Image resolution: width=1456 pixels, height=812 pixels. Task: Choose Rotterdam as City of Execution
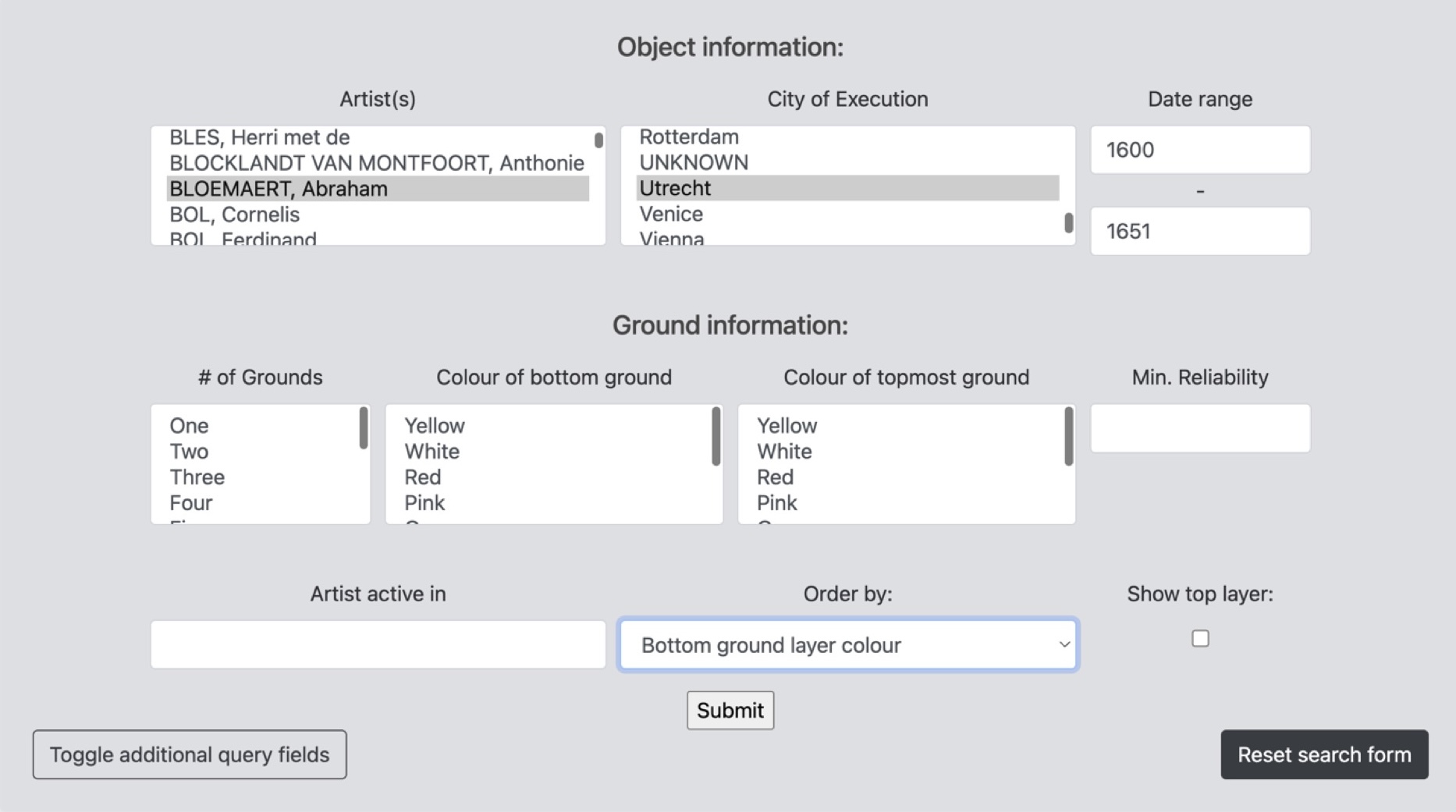tap(689, 137)
